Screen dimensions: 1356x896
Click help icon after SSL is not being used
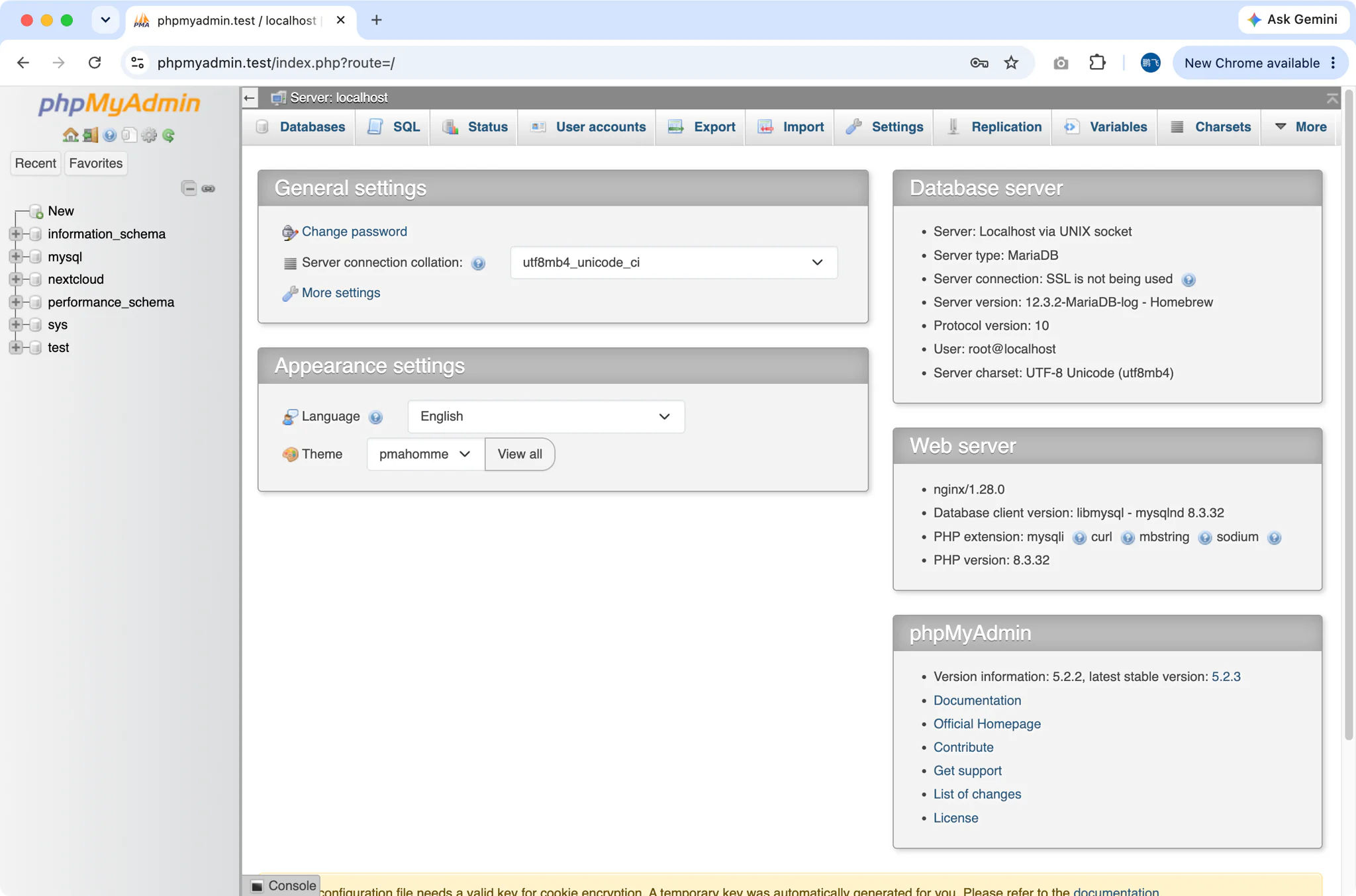point(1188,280)
